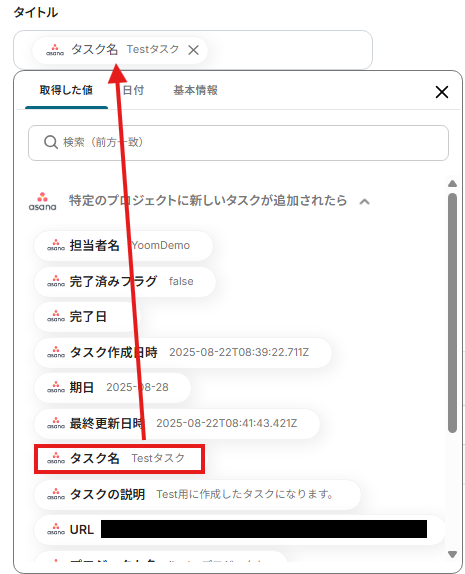Select the 担当者名 YoomDemo value
The width and height of the screenshot is (465, 574).
pyautogui.click(x=123, y=246)
